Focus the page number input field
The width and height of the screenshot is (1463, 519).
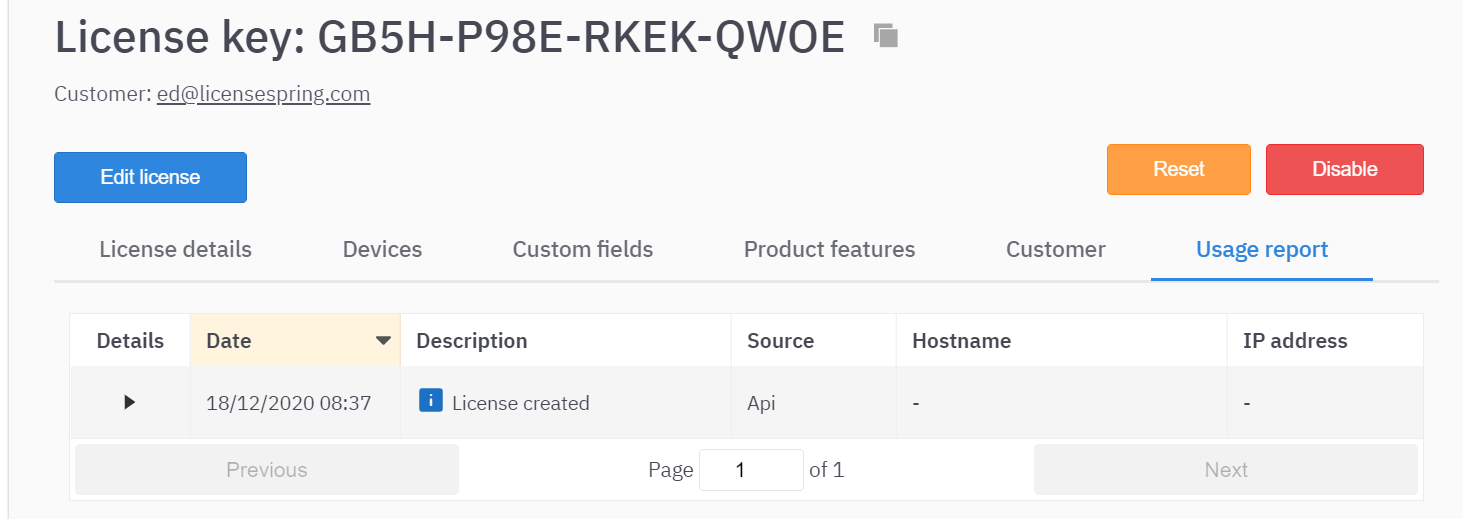[x=750, y=470]
